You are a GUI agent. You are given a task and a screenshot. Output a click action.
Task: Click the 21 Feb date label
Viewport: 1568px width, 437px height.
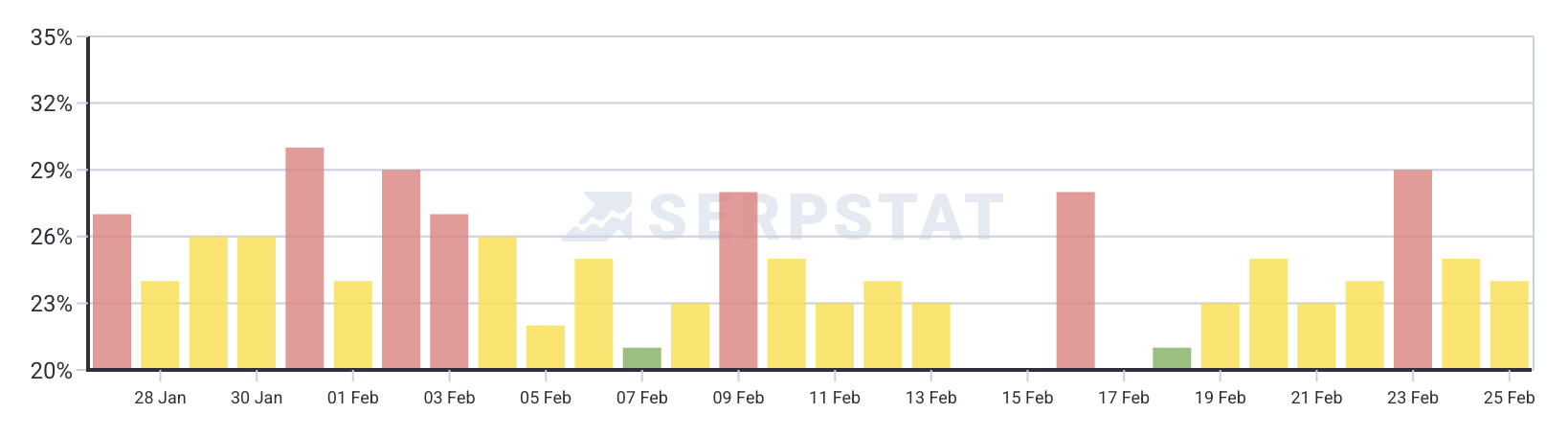pos(1316,398)
